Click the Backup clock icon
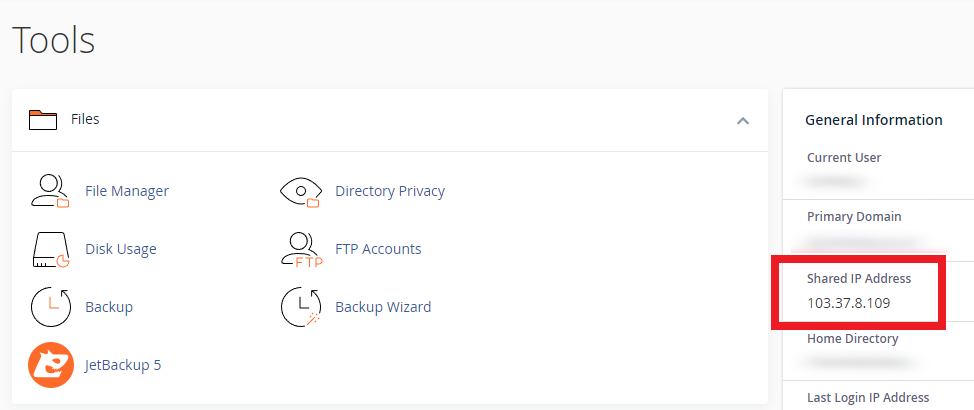This screenshot has height=410, width=974. [x=50, y=307]
